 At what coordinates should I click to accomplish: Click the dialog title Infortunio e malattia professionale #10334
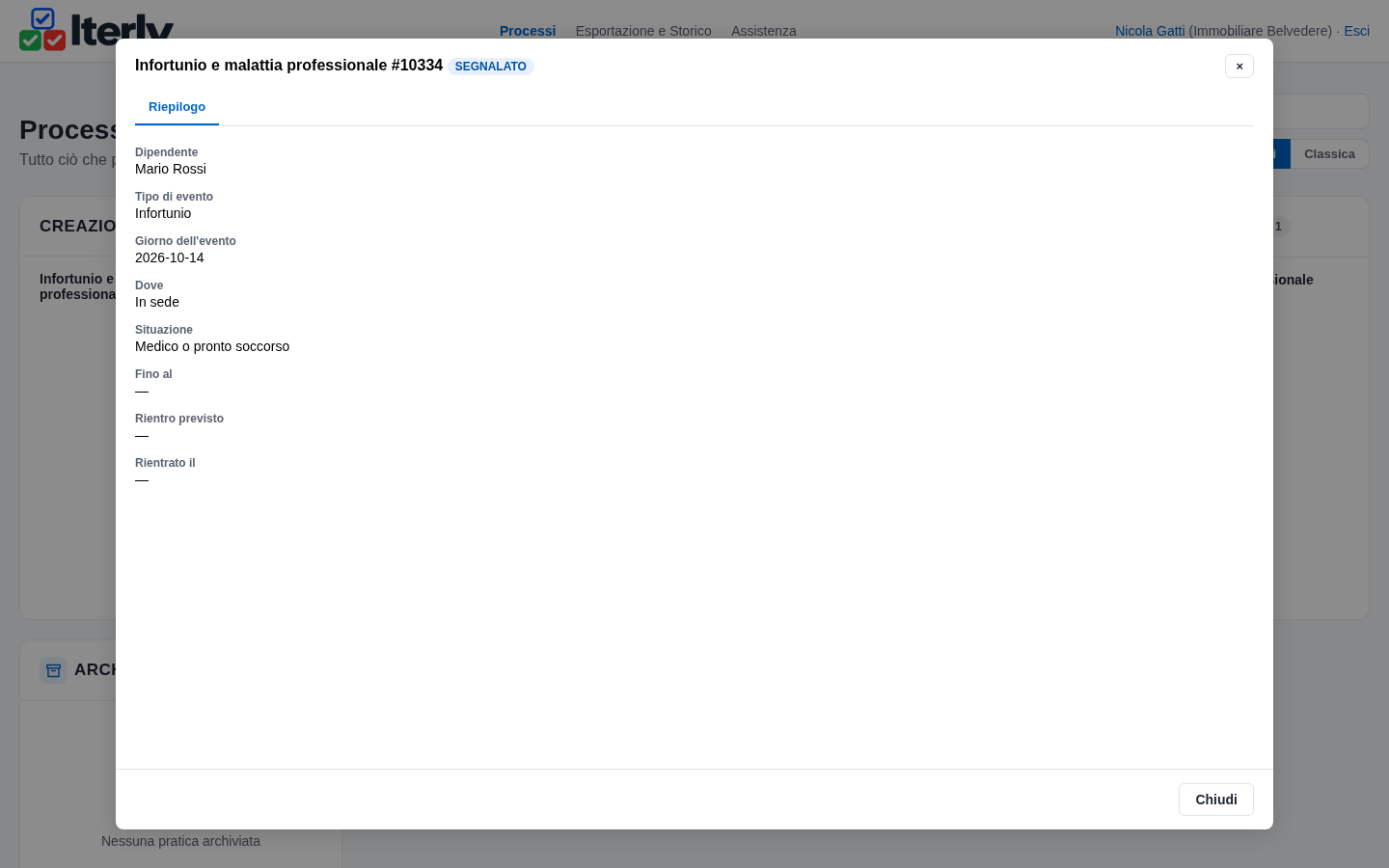(x=288, y=66)
